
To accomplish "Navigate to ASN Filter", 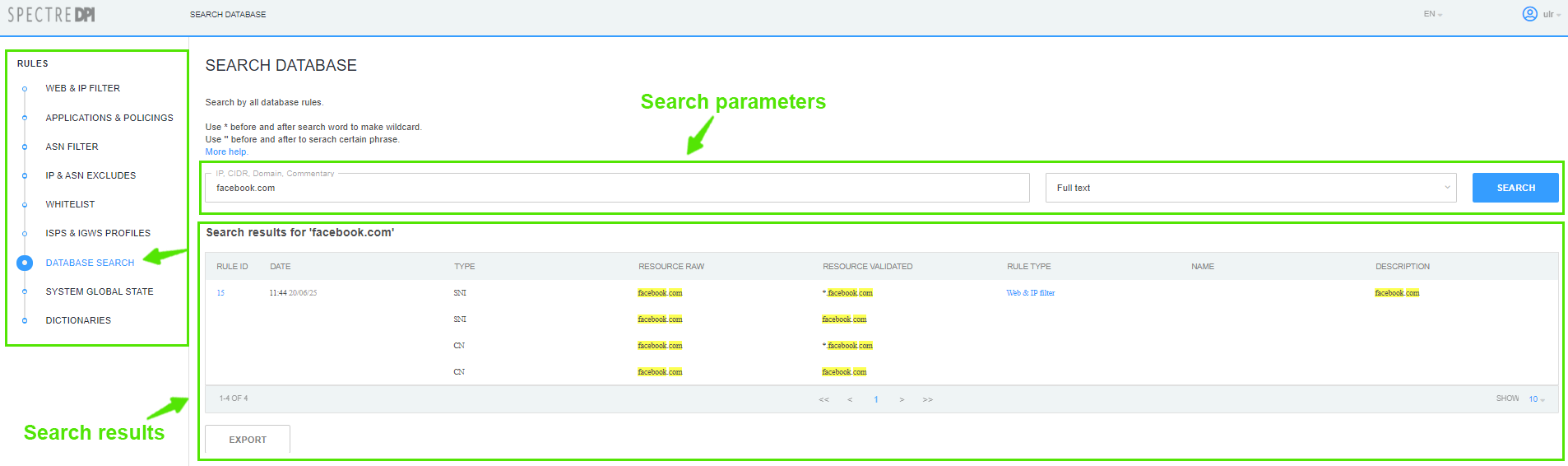I will point(72,147).
